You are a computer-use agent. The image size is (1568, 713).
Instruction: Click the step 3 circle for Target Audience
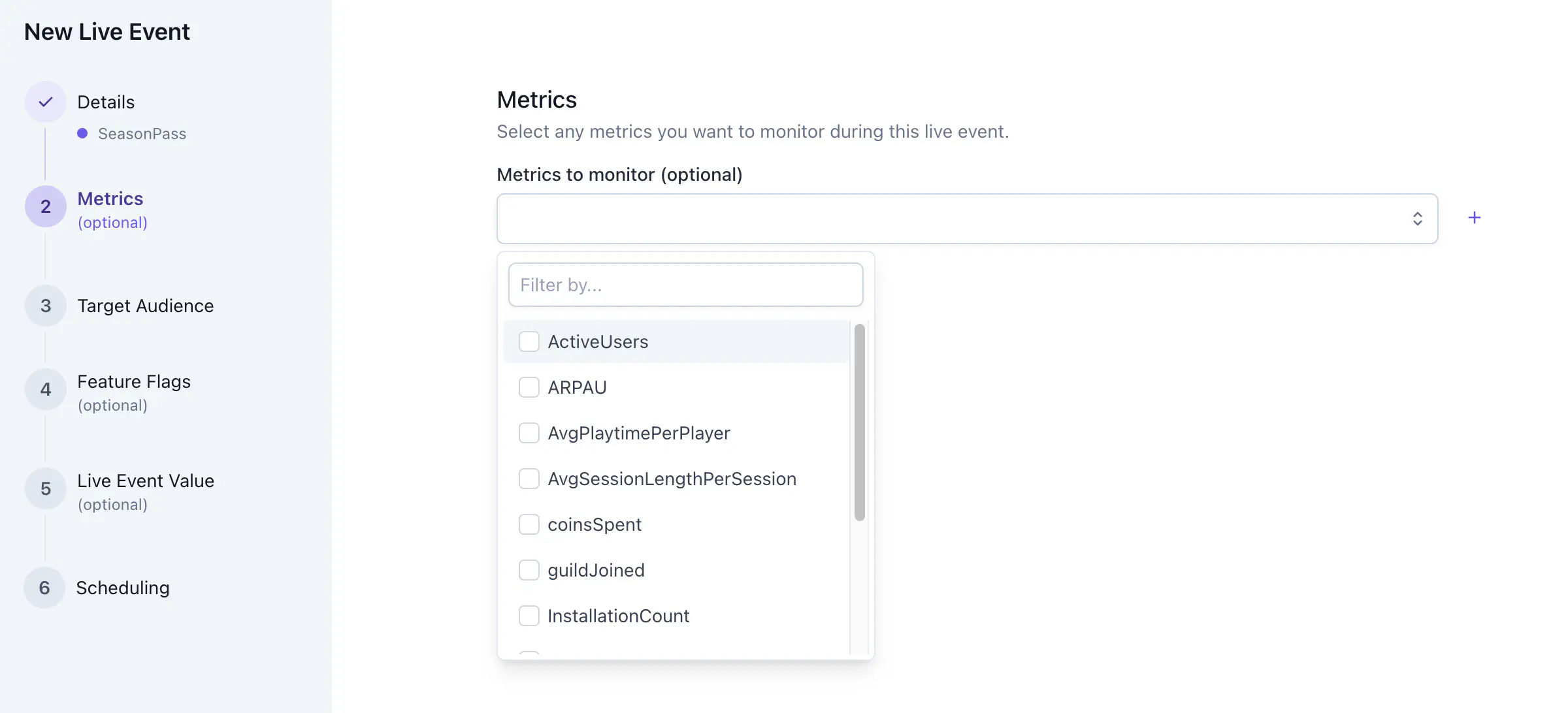pyautogui.click(x=44, y=305)
